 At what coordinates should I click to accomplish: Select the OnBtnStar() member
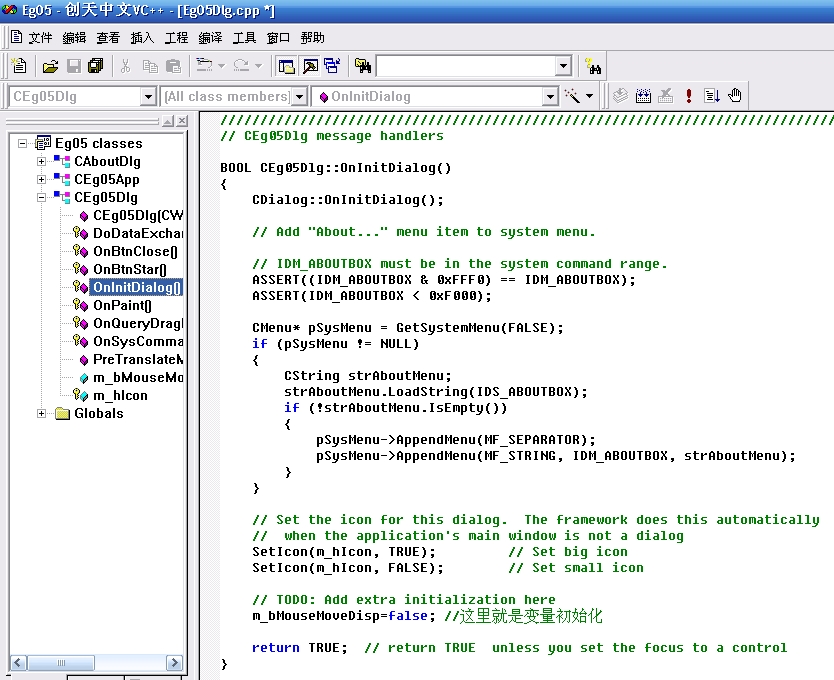coord(130,269)
